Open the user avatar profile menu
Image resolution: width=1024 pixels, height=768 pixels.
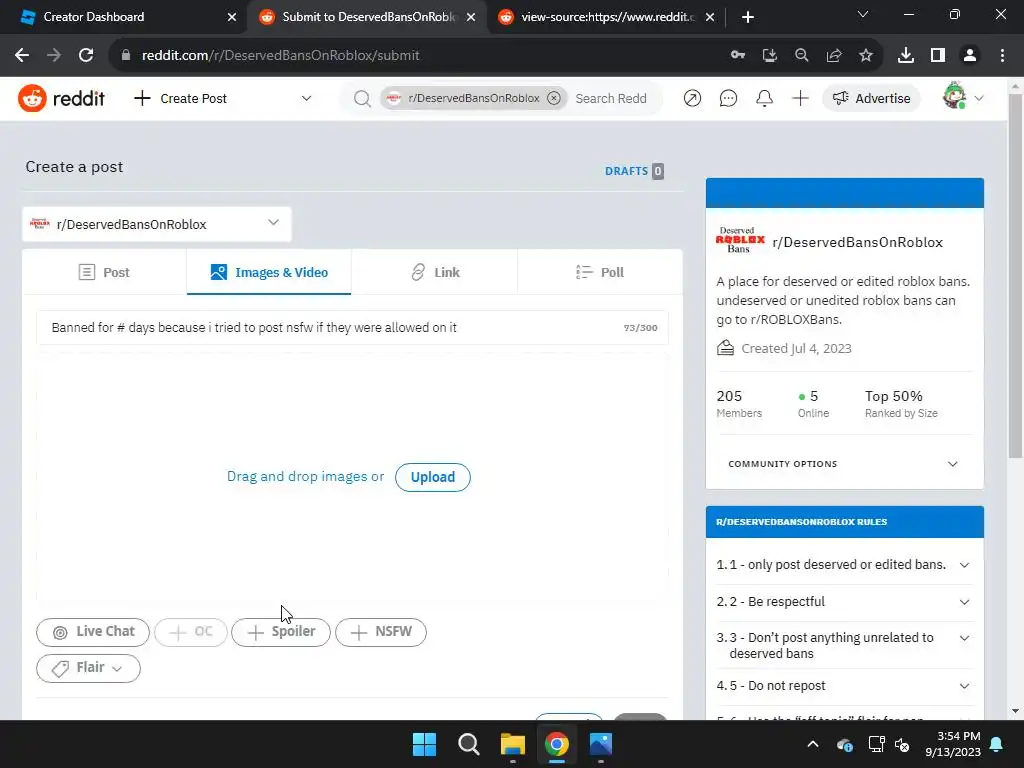[x=963, y=97]
